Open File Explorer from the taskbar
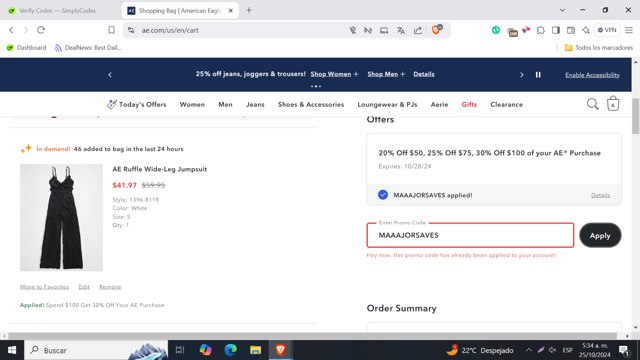The height and width of the screenshot is (360, 640). coord(256,350)
